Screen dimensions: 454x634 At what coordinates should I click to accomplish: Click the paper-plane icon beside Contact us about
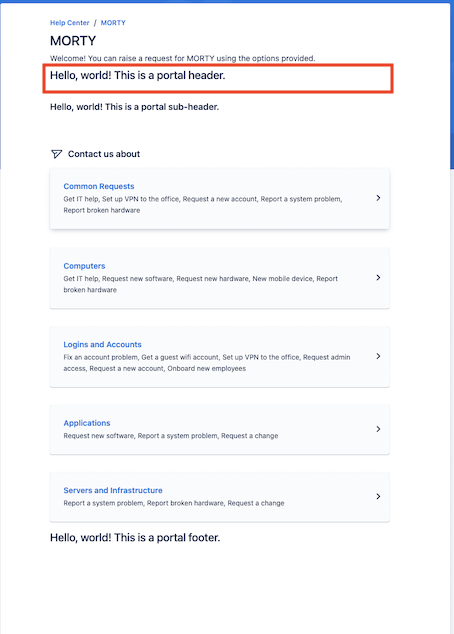pos(56,154)
